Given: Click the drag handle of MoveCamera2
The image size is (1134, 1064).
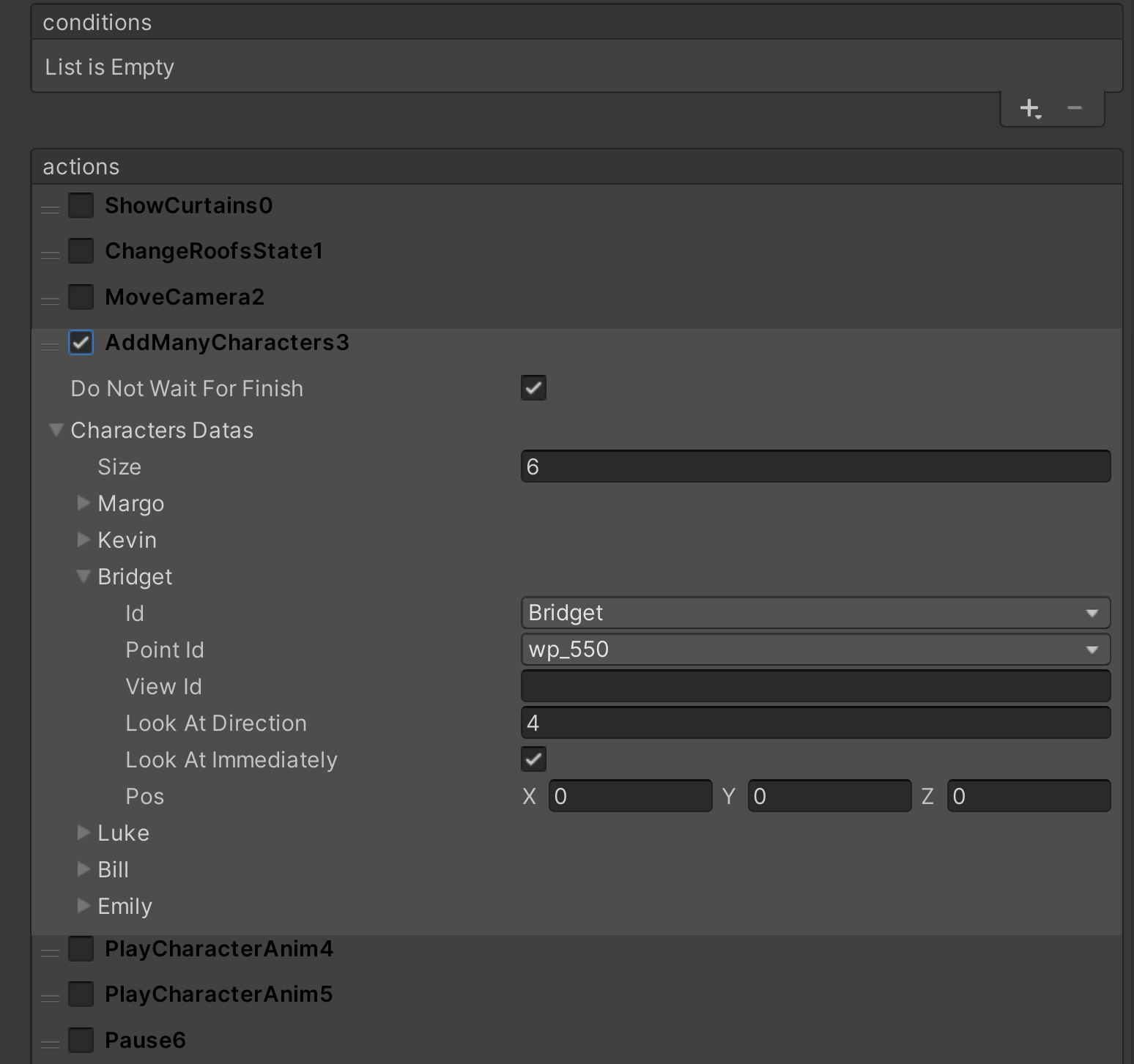Looking at the screenshot, I should (x=50, y=301).
